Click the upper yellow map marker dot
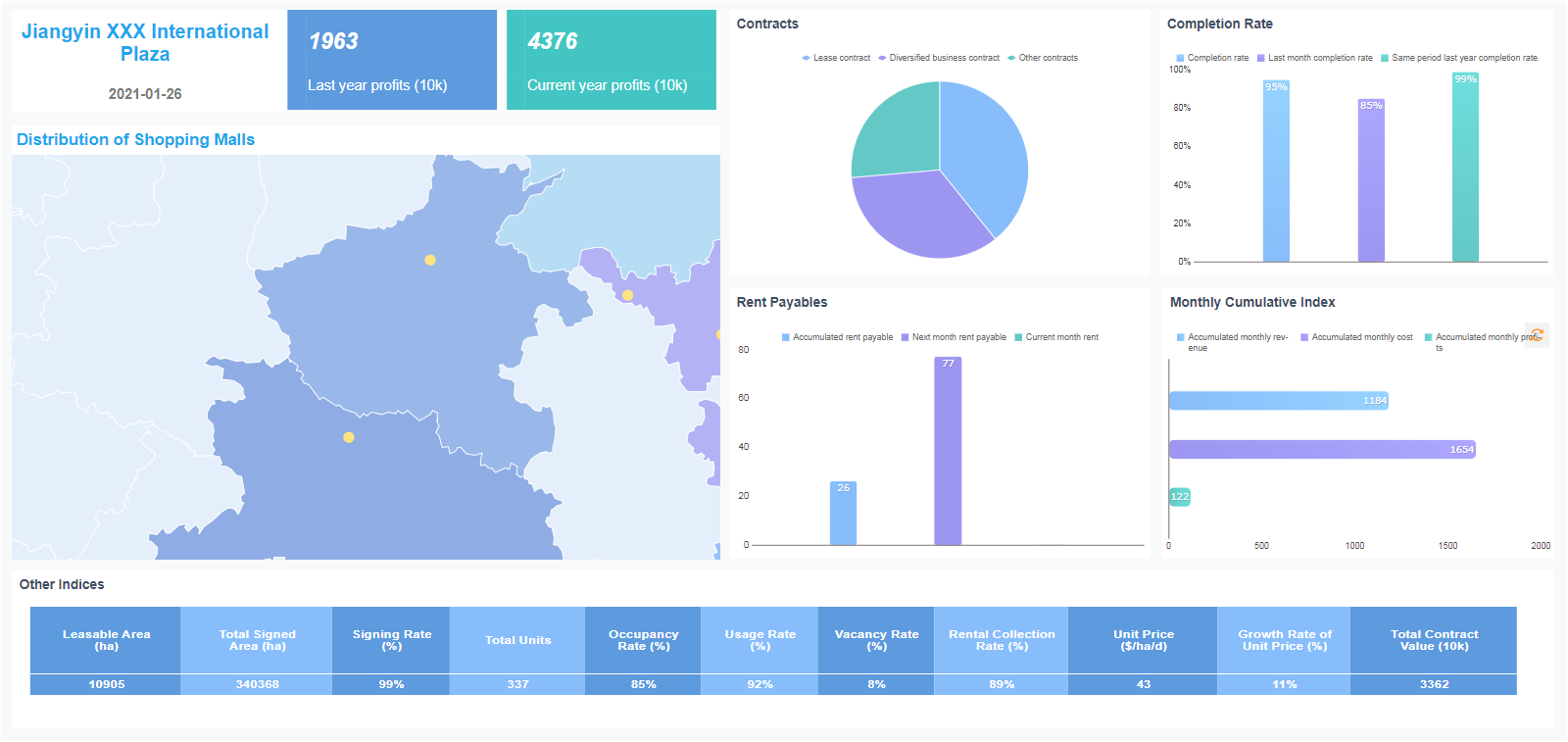This screenshot has width=1568, height=742. coord(430,260)
